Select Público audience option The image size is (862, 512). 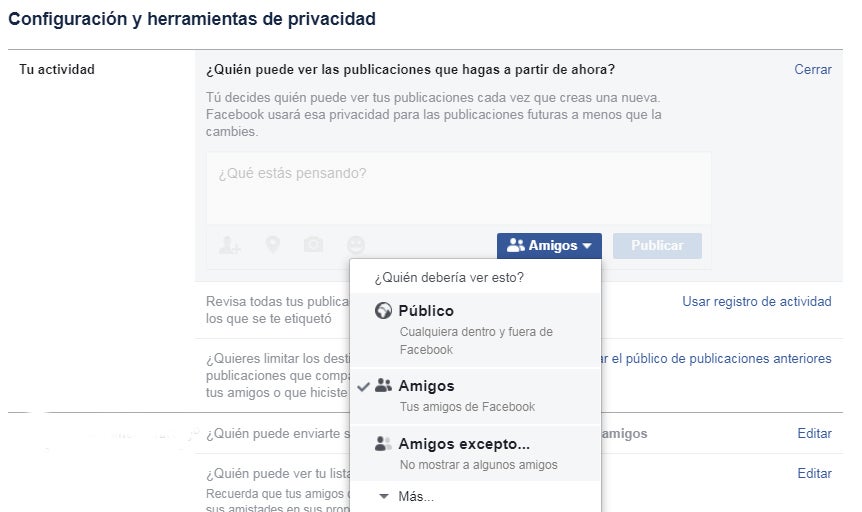coord(476,330)
